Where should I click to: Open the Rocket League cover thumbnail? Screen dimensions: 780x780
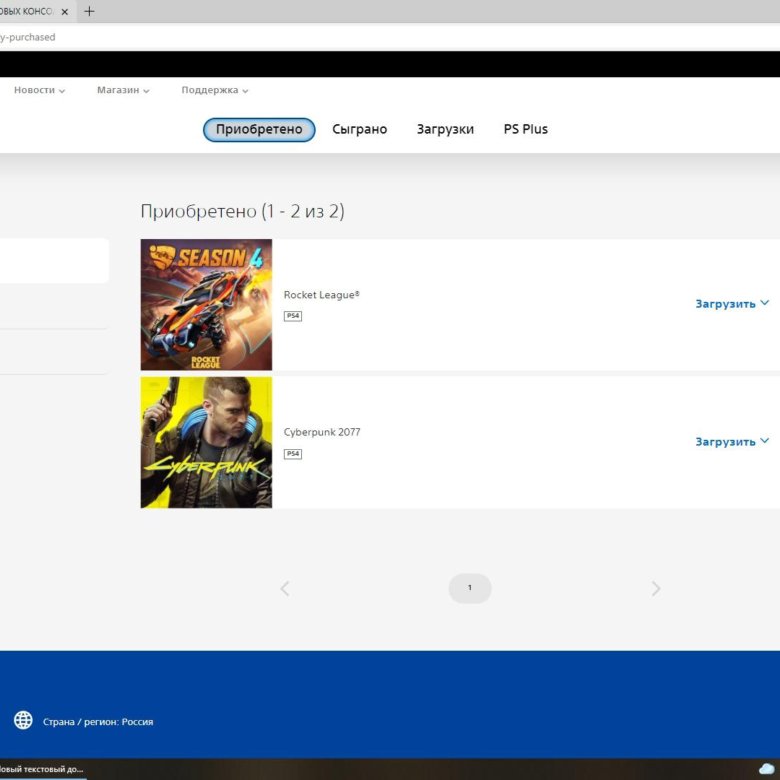tap(206, 304)
